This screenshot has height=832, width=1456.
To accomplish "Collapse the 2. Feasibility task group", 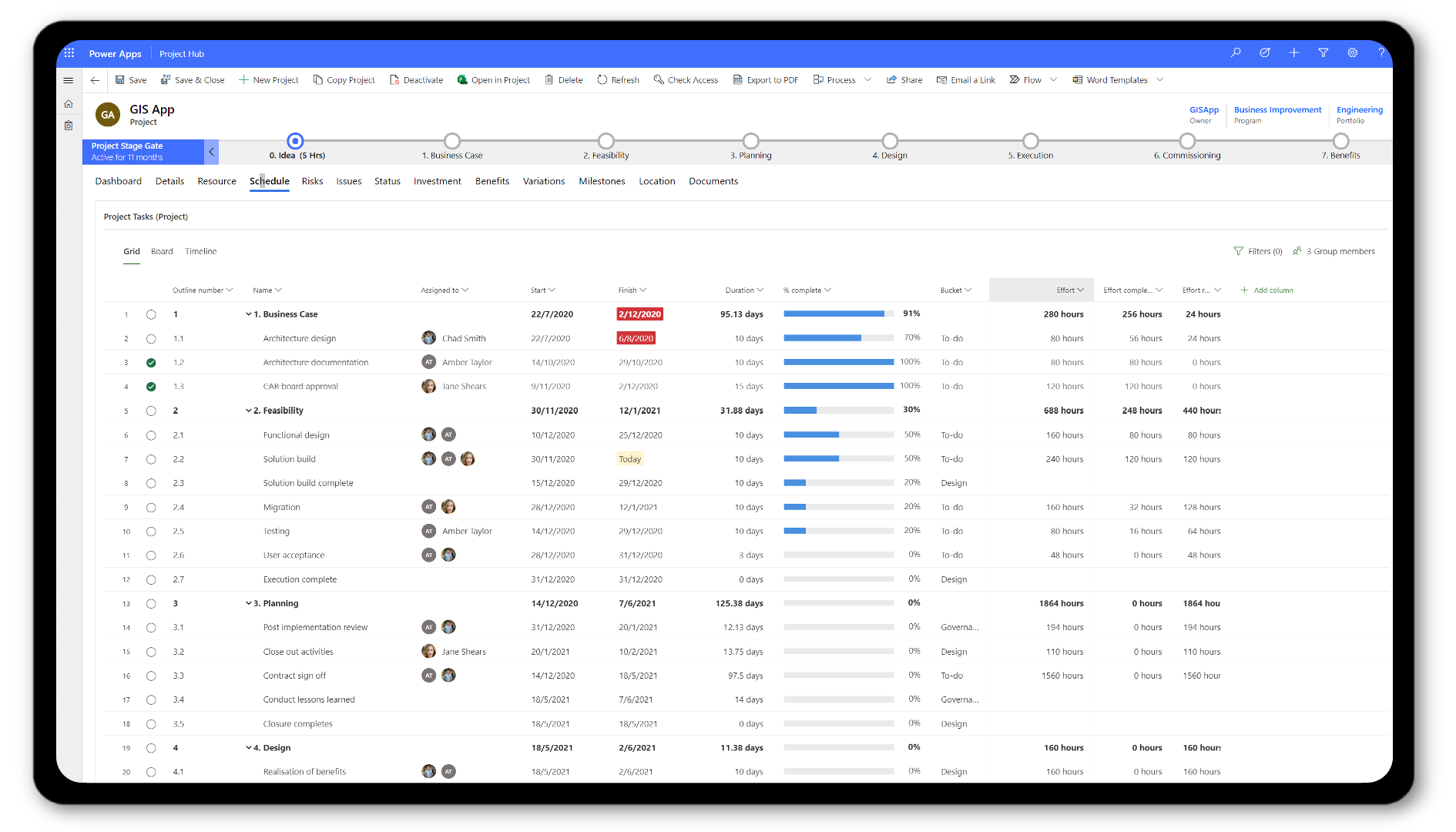I will point(247,410).
